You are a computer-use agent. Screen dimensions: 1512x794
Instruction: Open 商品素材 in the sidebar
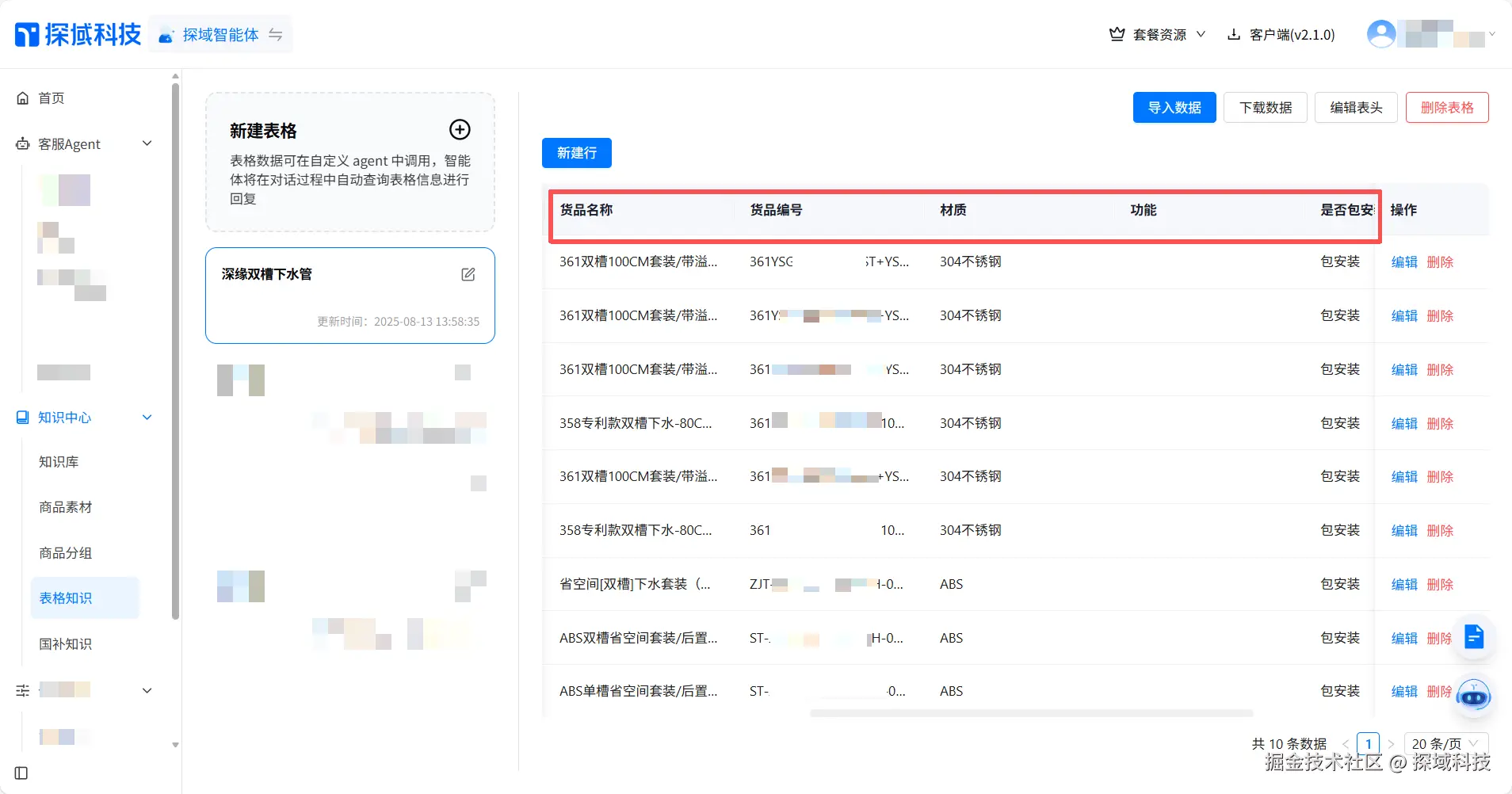66,507
